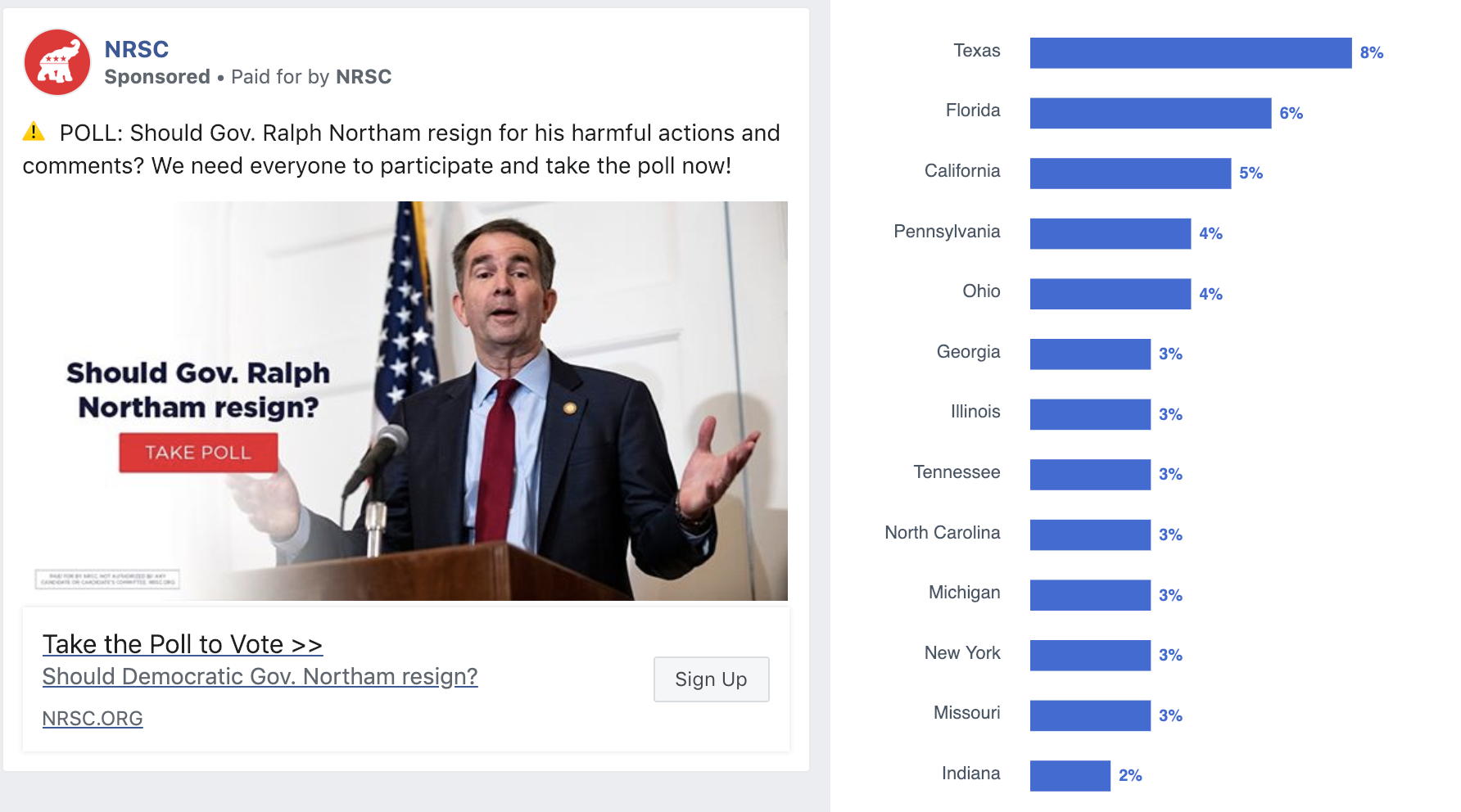Click the North Carolina state label

tap(942, 533)
